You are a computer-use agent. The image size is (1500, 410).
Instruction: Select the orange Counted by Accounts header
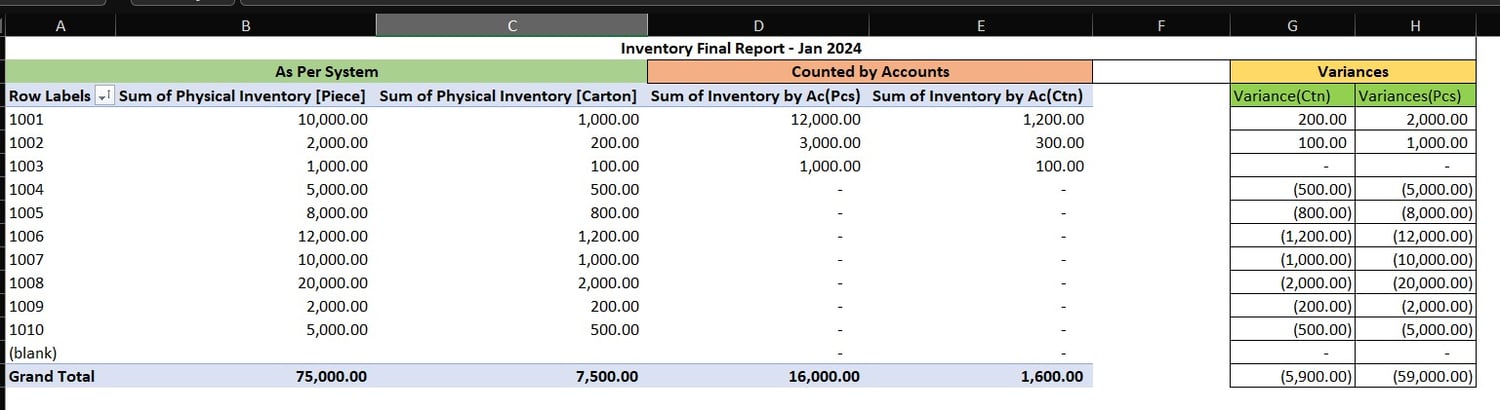coord(870,72)
